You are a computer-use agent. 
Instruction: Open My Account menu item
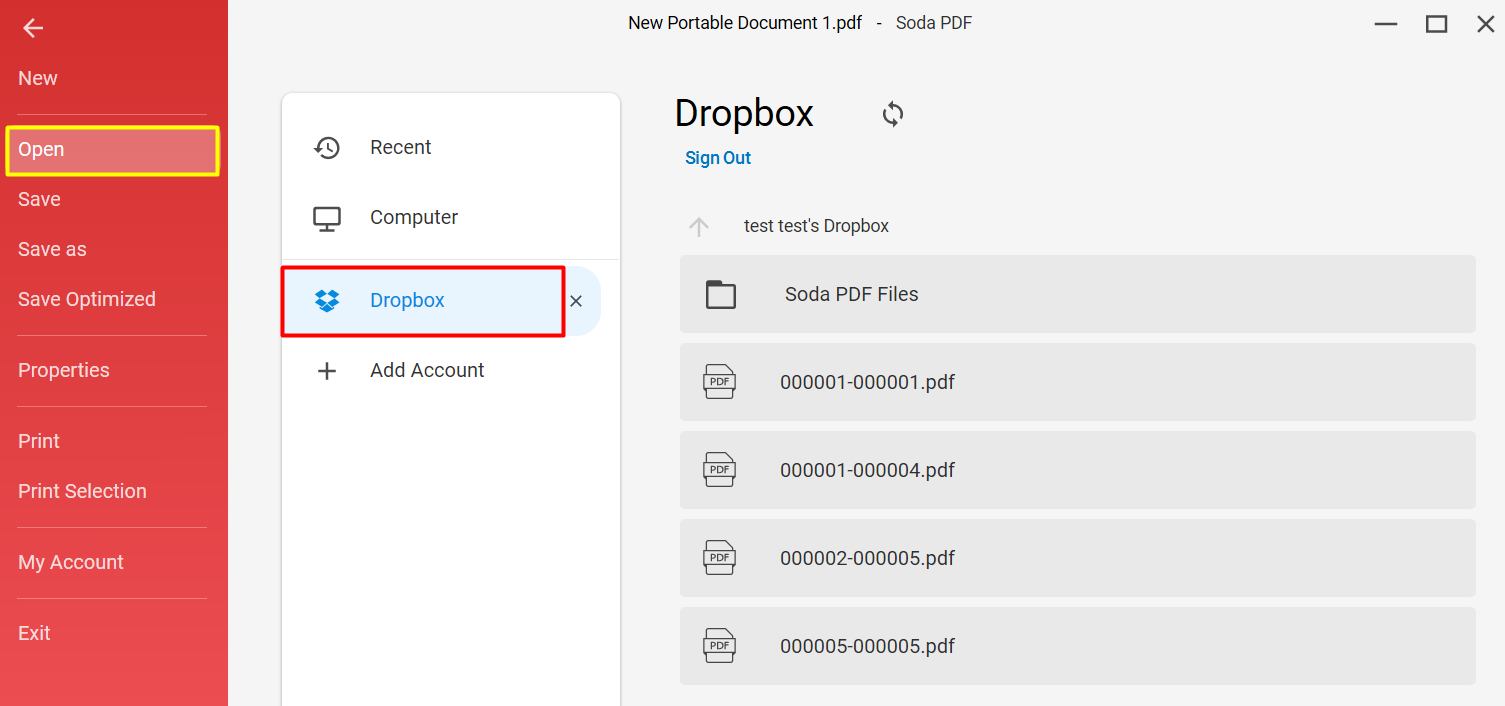[71, 562]
